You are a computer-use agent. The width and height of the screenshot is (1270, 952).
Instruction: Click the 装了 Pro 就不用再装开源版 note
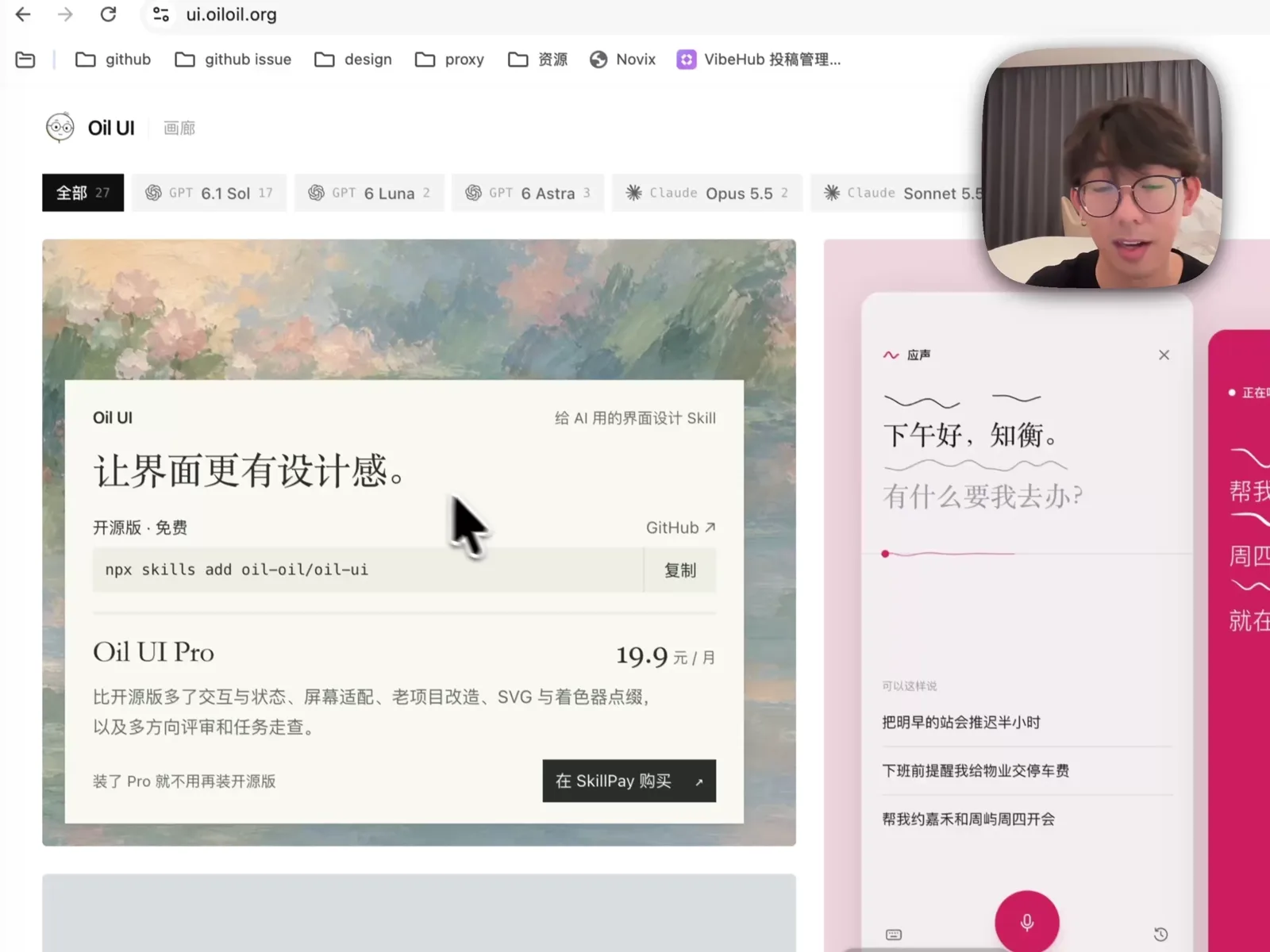184,781
